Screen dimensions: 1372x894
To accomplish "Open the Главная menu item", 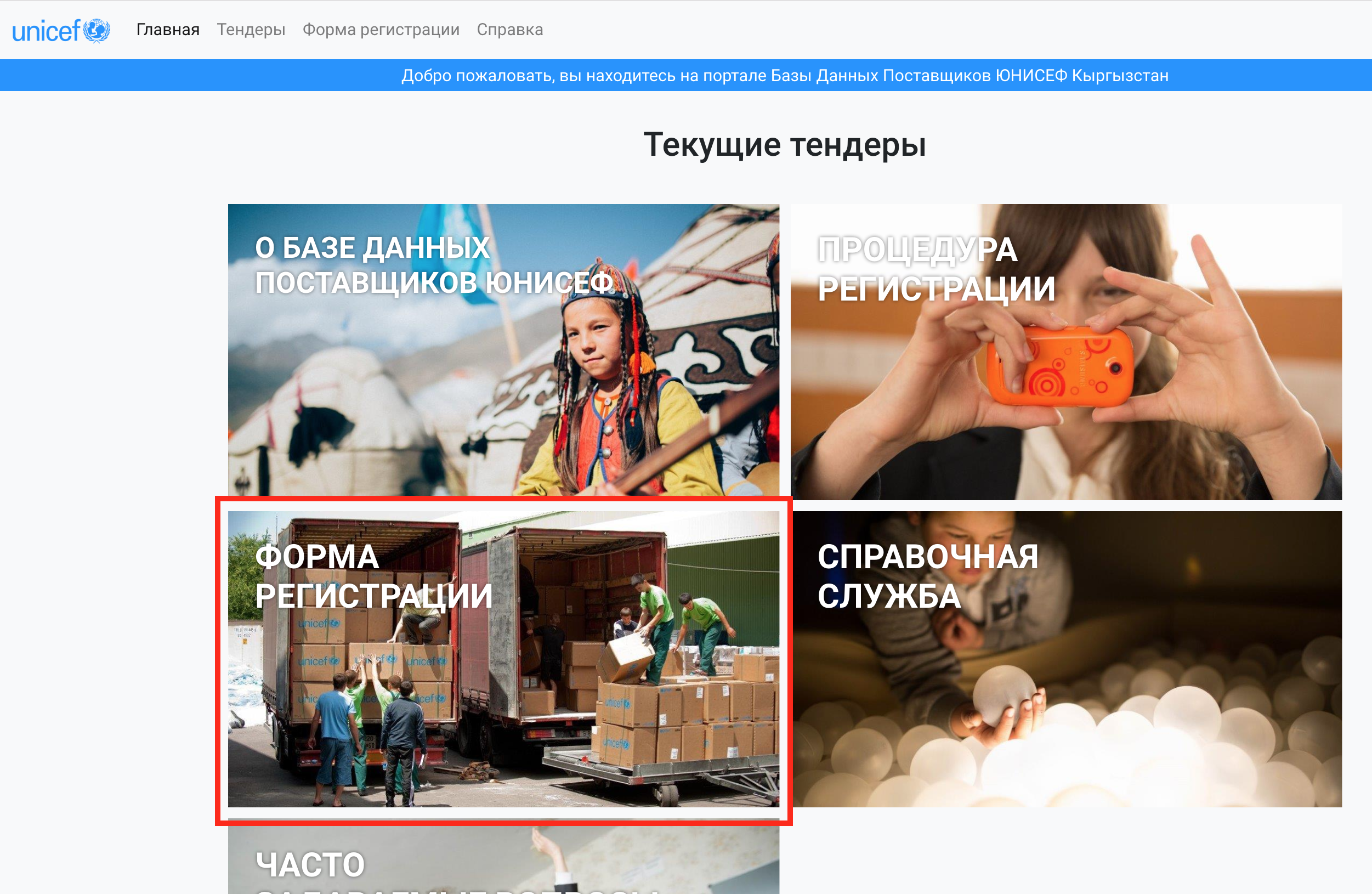I will [x=168, y=30].
